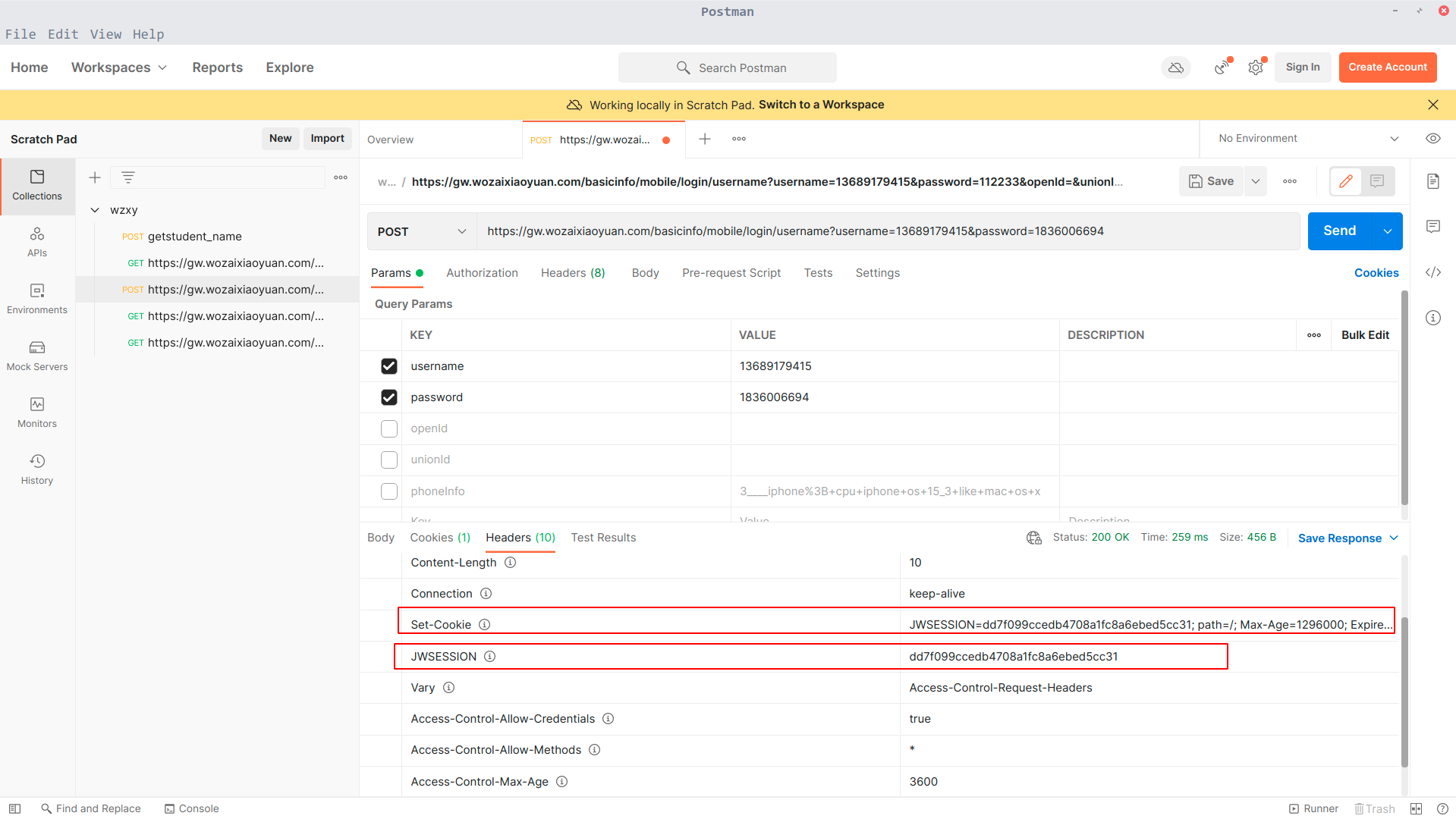Enable the openId query parameter

(389, 428)
